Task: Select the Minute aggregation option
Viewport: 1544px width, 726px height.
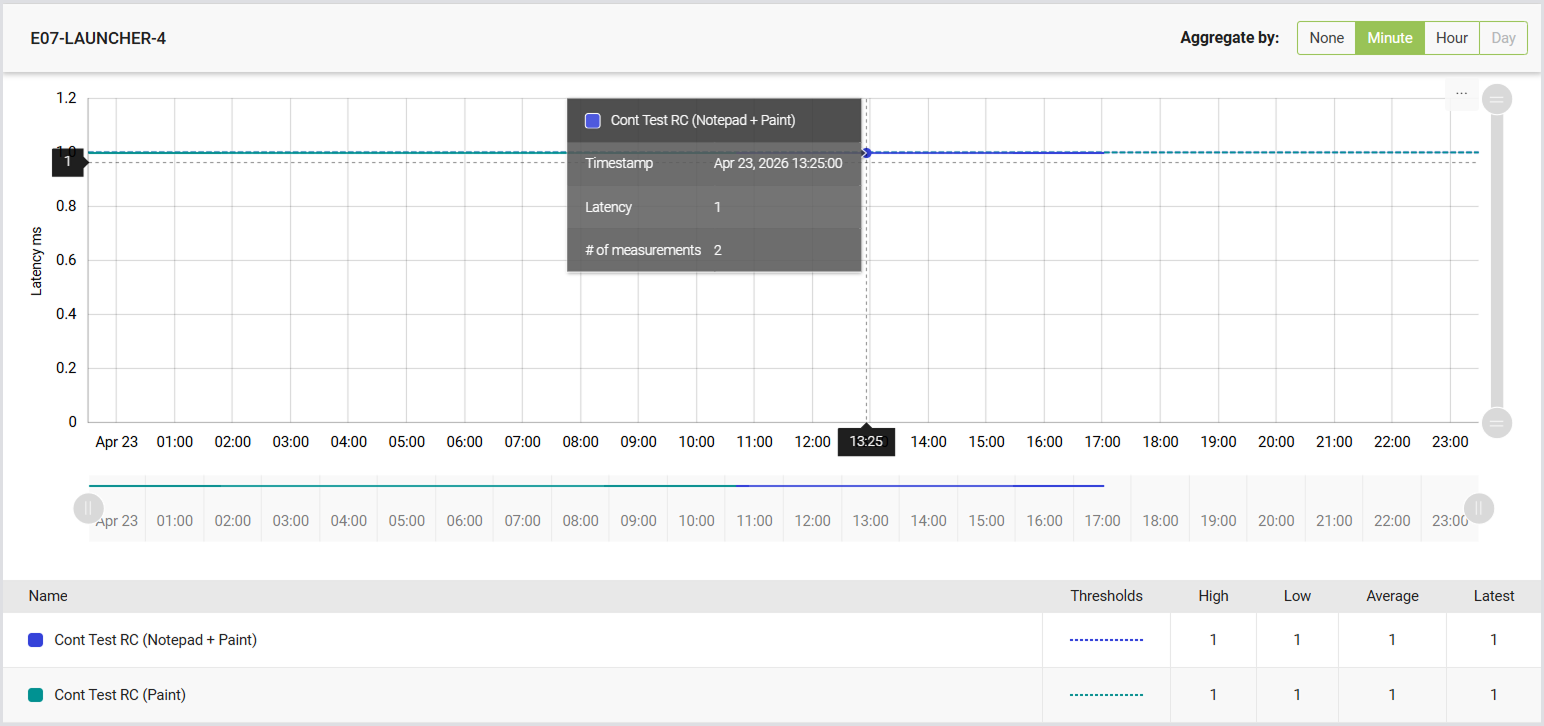Action: point(1390,38)
